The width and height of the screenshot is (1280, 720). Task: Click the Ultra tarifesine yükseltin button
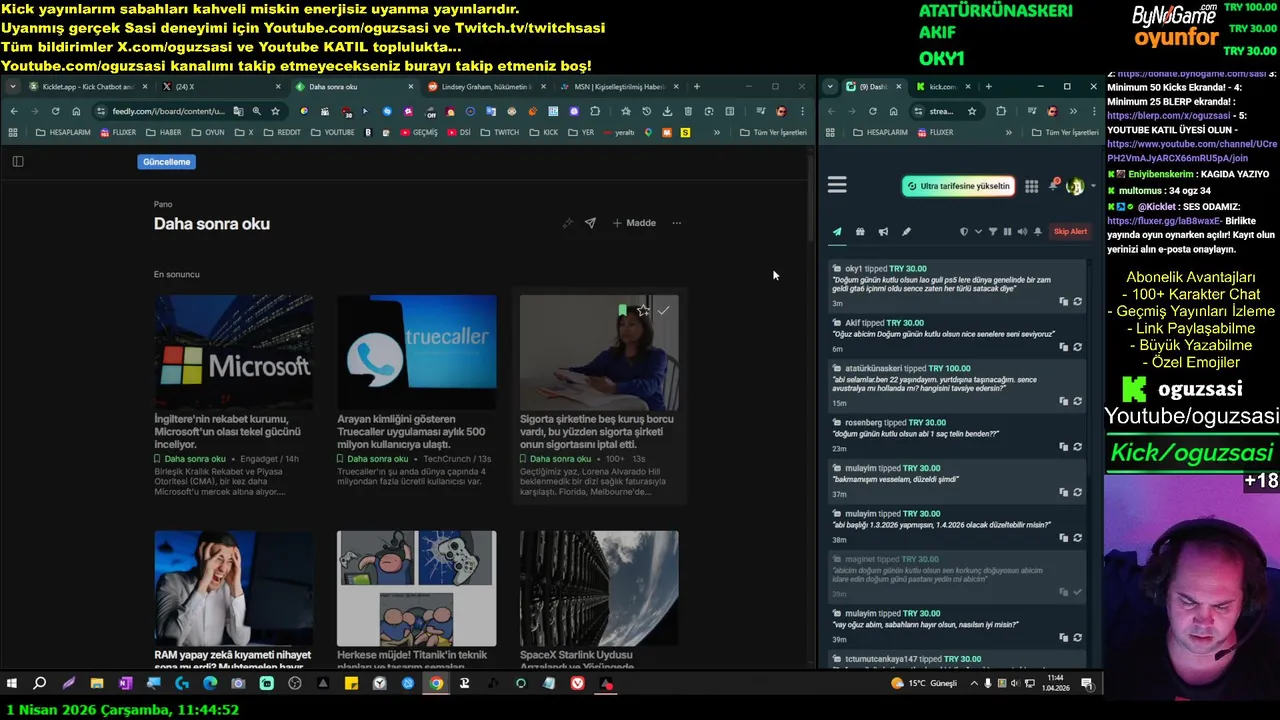tap(958, 186)
